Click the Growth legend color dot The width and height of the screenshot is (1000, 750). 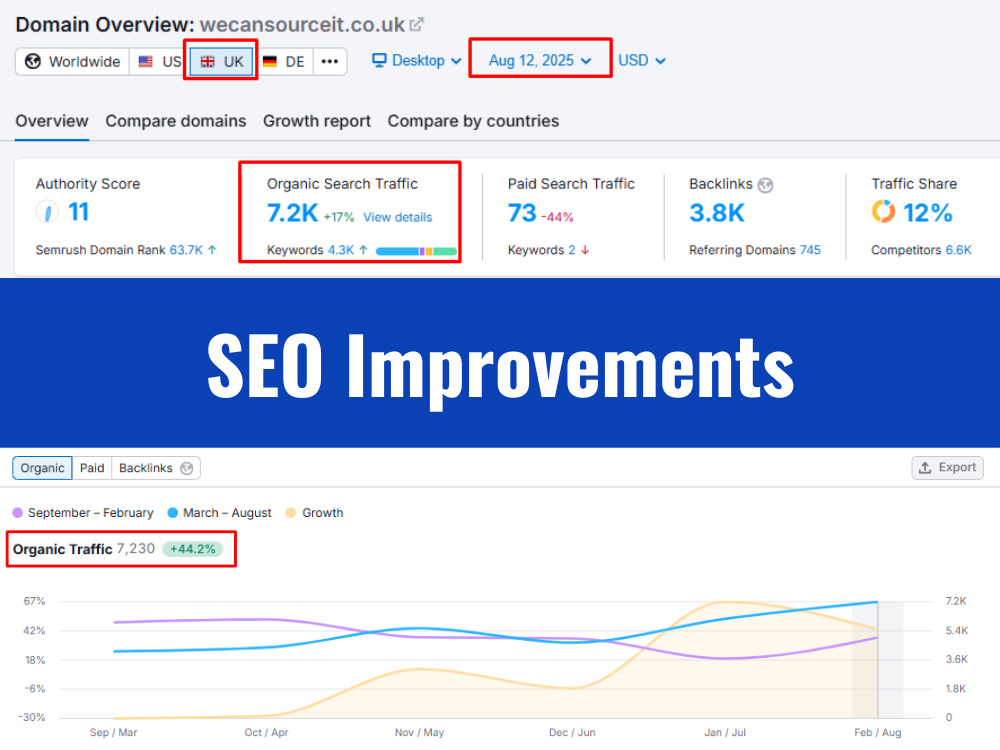click(x=291, y=513)
